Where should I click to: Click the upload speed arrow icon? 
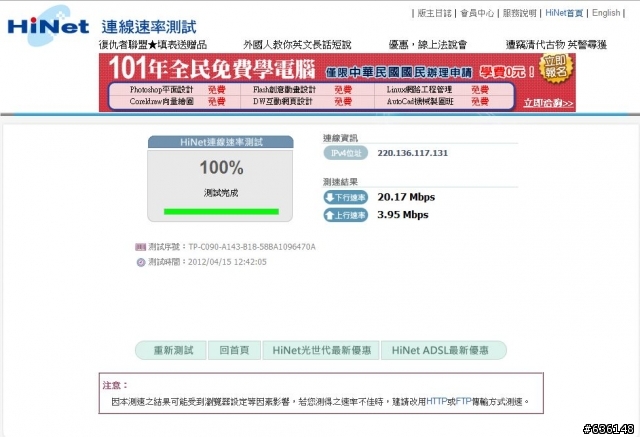click(x=331, y=214)
